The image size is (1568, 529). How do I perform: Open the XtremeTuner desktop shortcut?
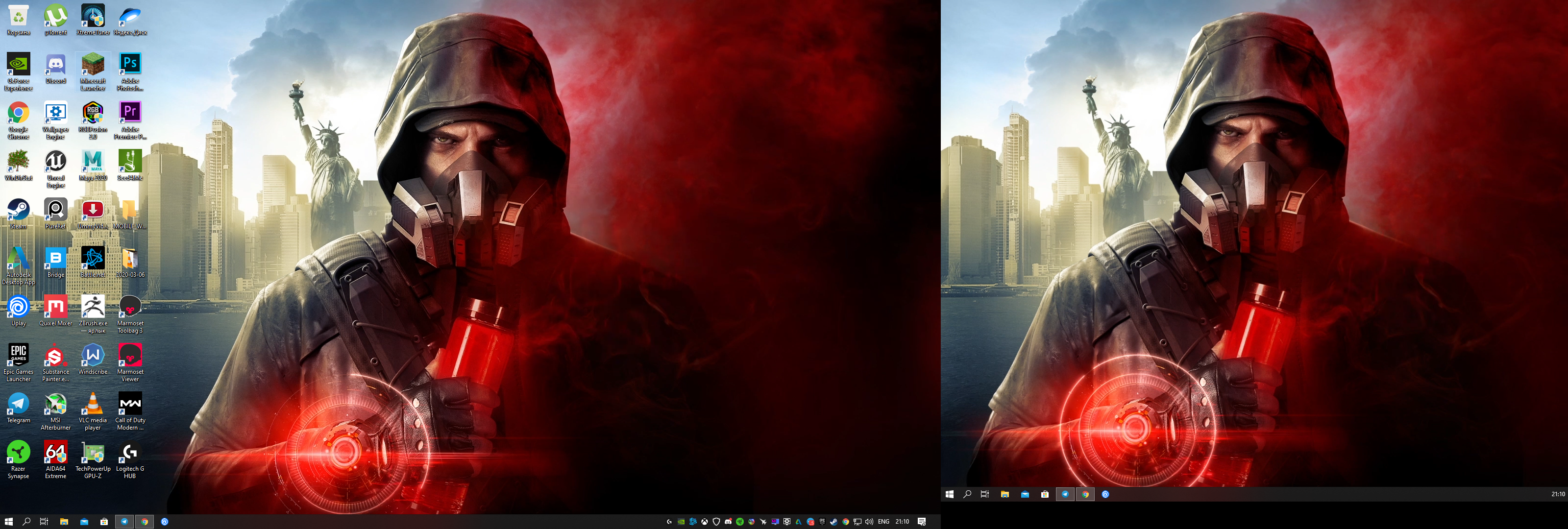(x=93, y=20)
